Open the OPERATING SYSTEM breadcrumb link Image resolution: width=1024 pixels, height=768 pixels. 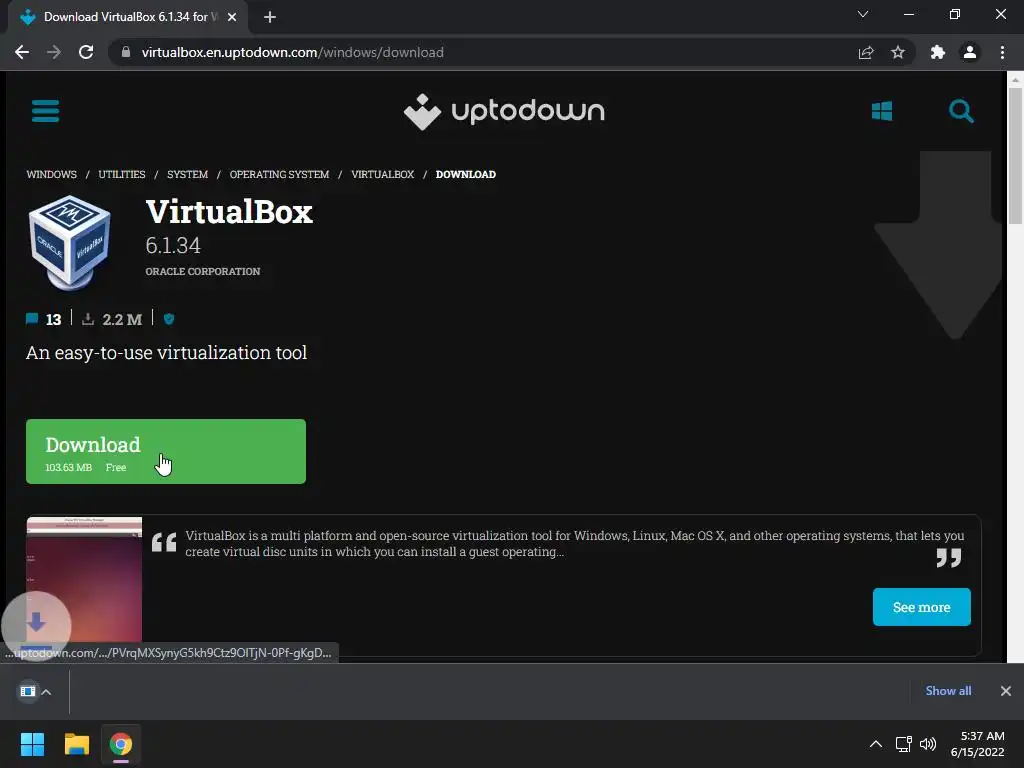(x=280, y=174)
